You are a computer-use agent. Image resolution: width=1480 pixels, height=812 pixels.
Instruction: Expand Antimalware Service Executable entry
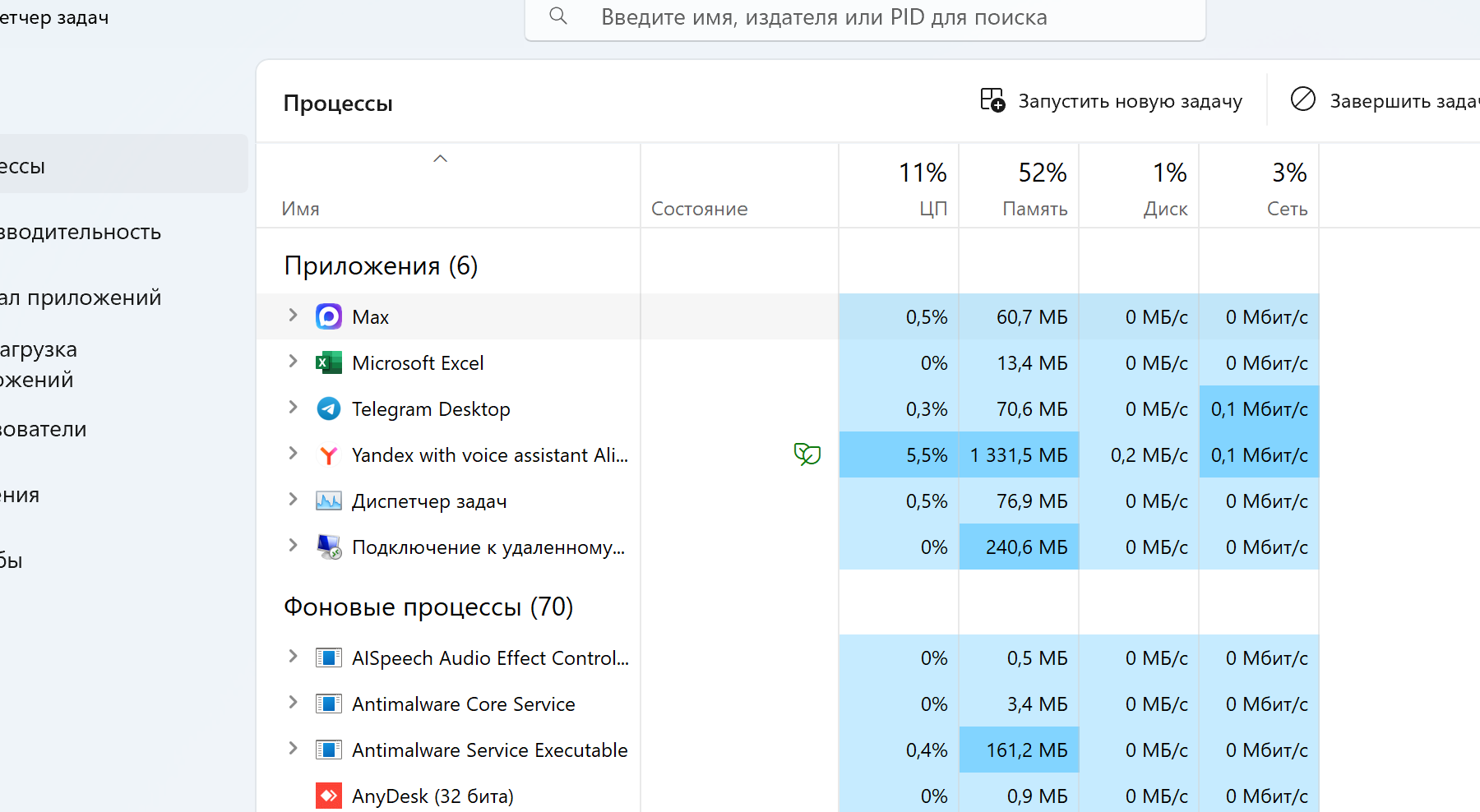tap(293, 749)
